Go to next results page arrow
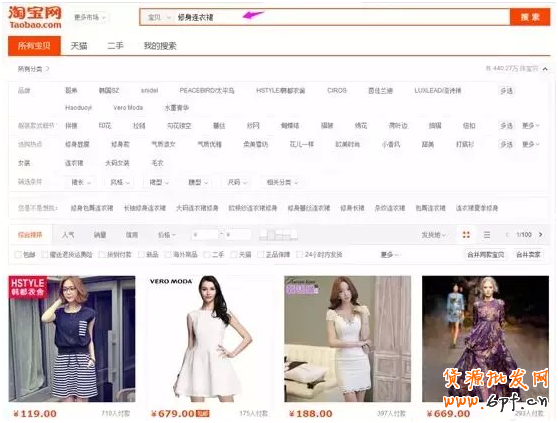558x423 pixels. pos(541,235)
